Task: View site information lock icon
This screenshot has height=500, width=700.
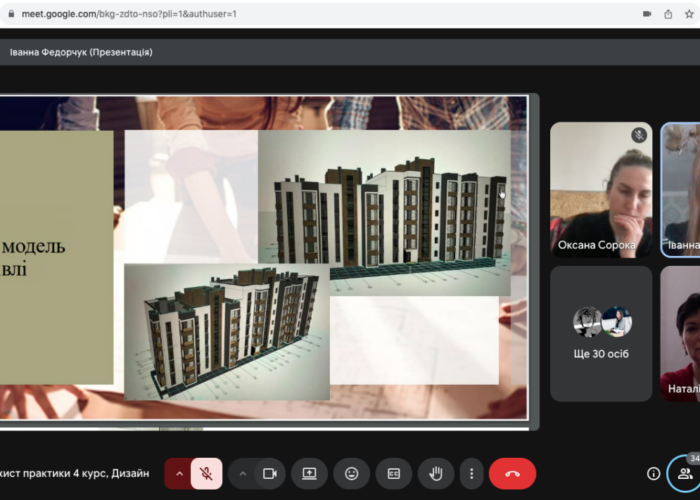Action: 11,14
